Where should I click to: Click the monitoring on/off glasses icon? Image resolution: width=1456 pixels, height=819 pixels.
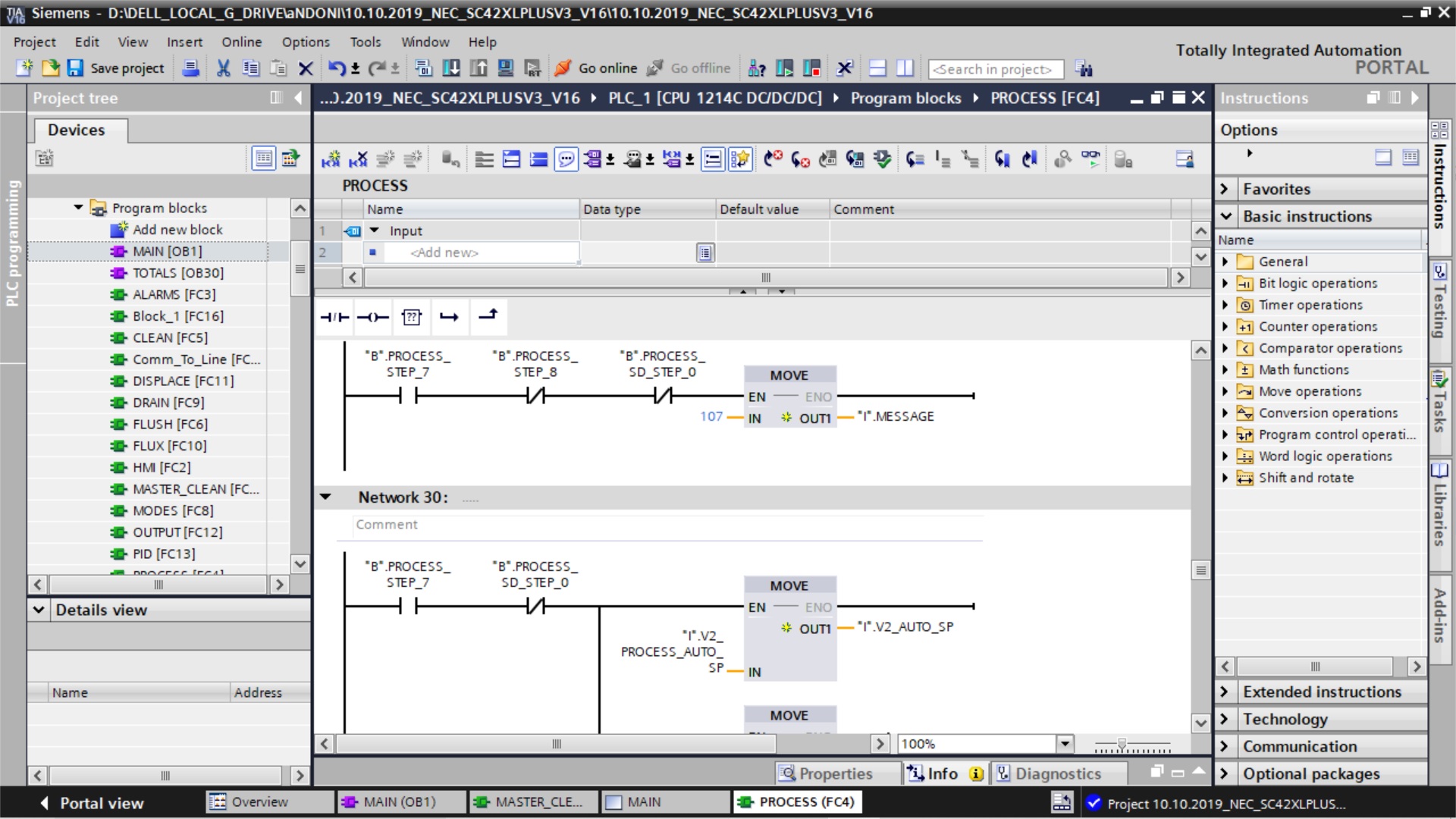click(1090, 159)
